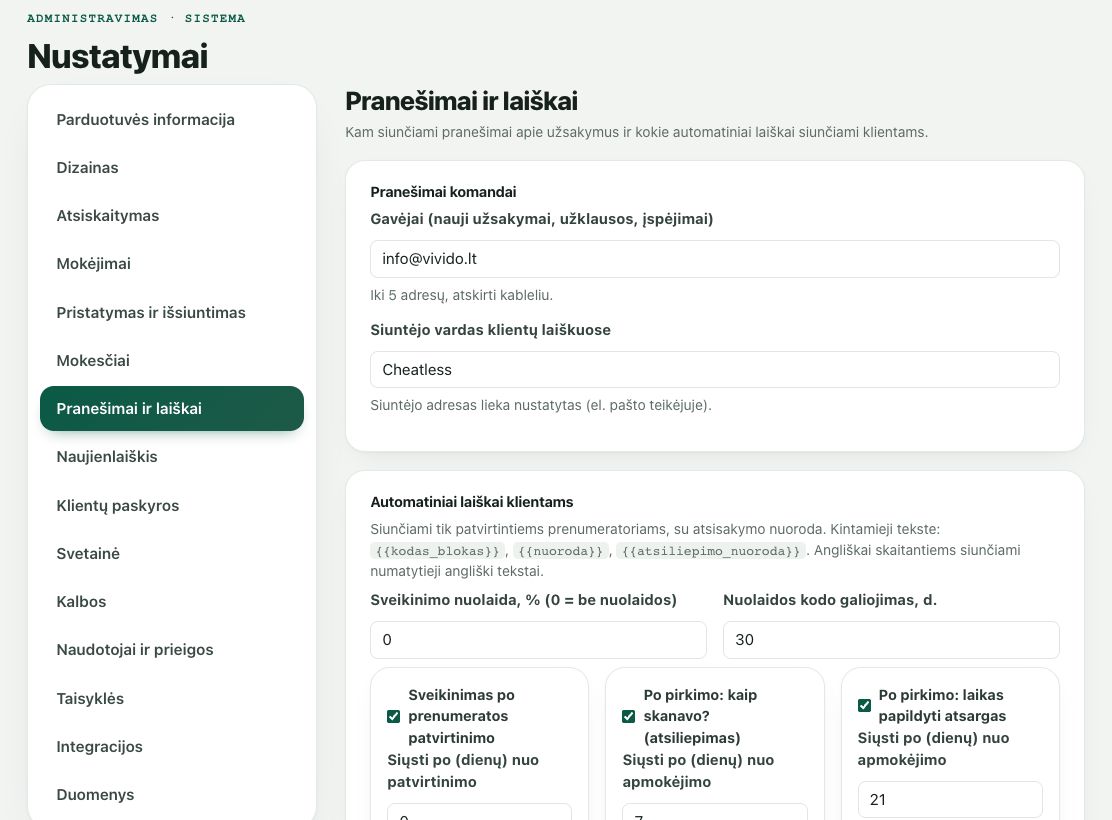This screenshot has width=1112, height=820.
Task: Go to Mokesčiai section
Action: coord(172,360)
